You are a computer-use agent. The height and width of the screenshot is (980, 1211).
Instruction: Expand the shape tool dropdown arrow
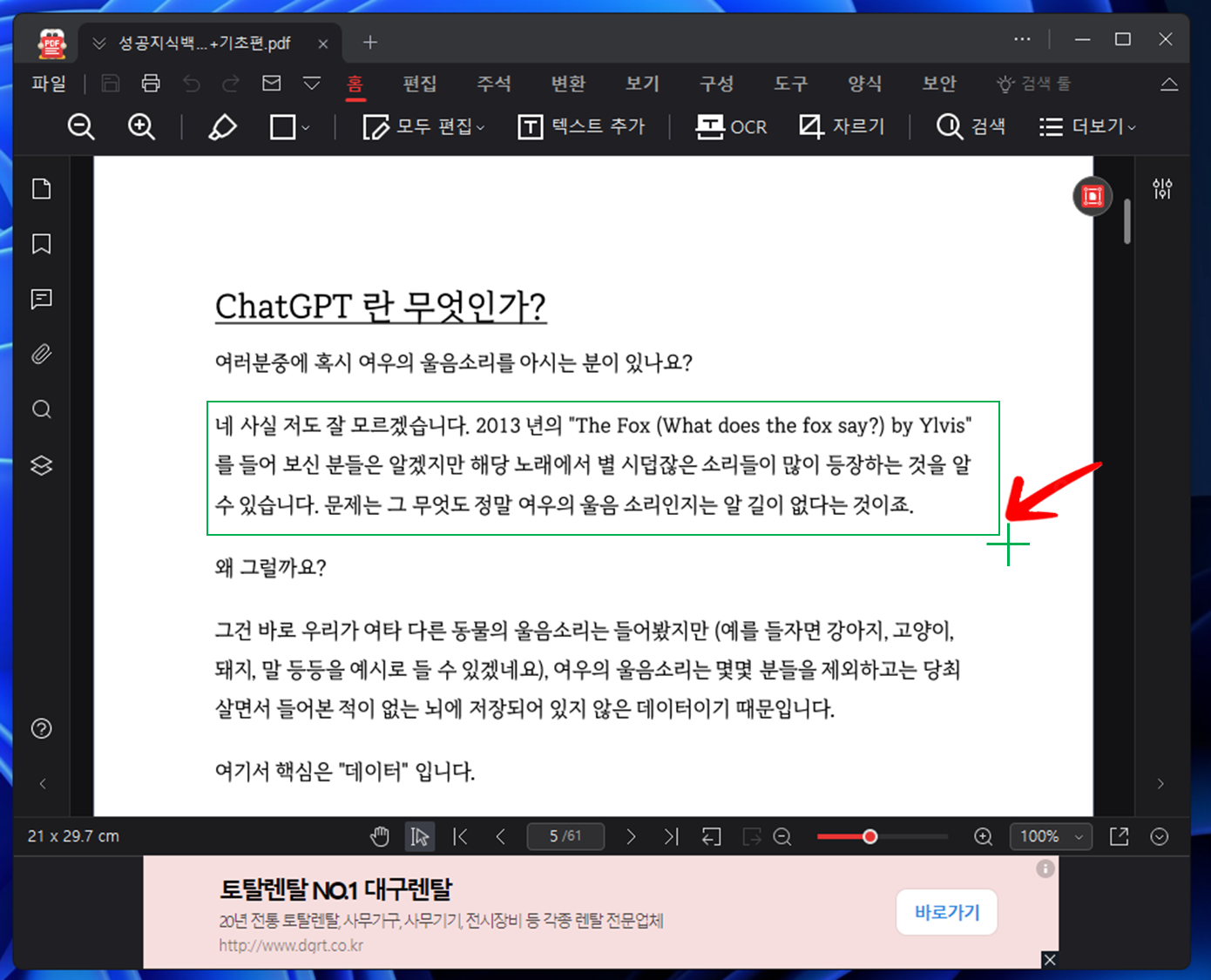pyautogui.click(x=305, y=128)
